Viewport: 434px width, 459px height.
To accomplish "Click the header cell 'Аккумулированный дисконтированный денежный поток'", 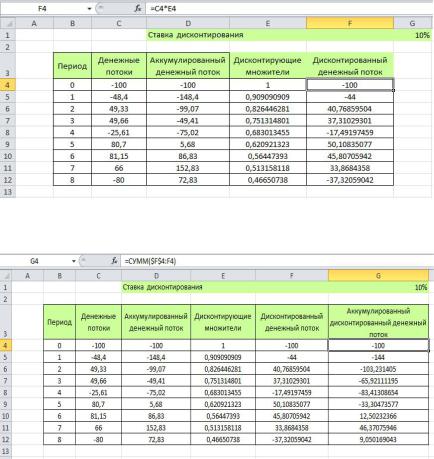I will click(378, 322).
